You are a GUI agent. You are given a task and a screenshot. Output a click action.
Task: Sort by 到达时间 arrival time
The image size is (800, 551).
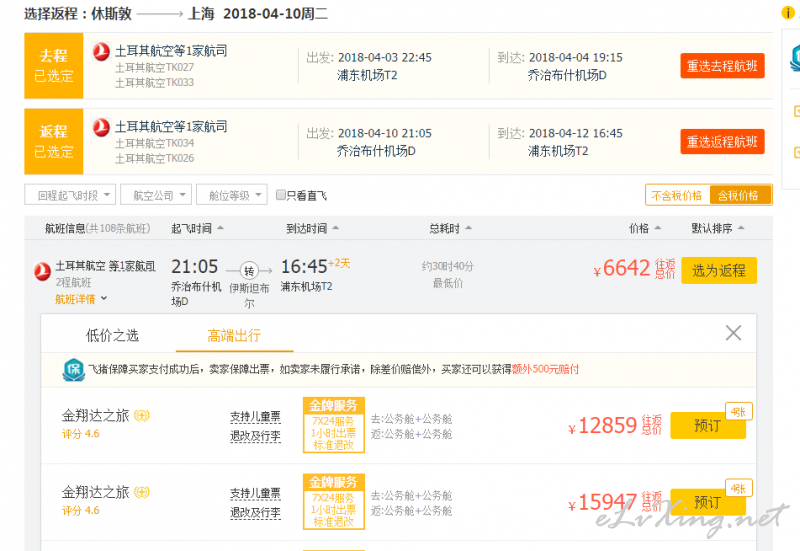click(312, 229)
